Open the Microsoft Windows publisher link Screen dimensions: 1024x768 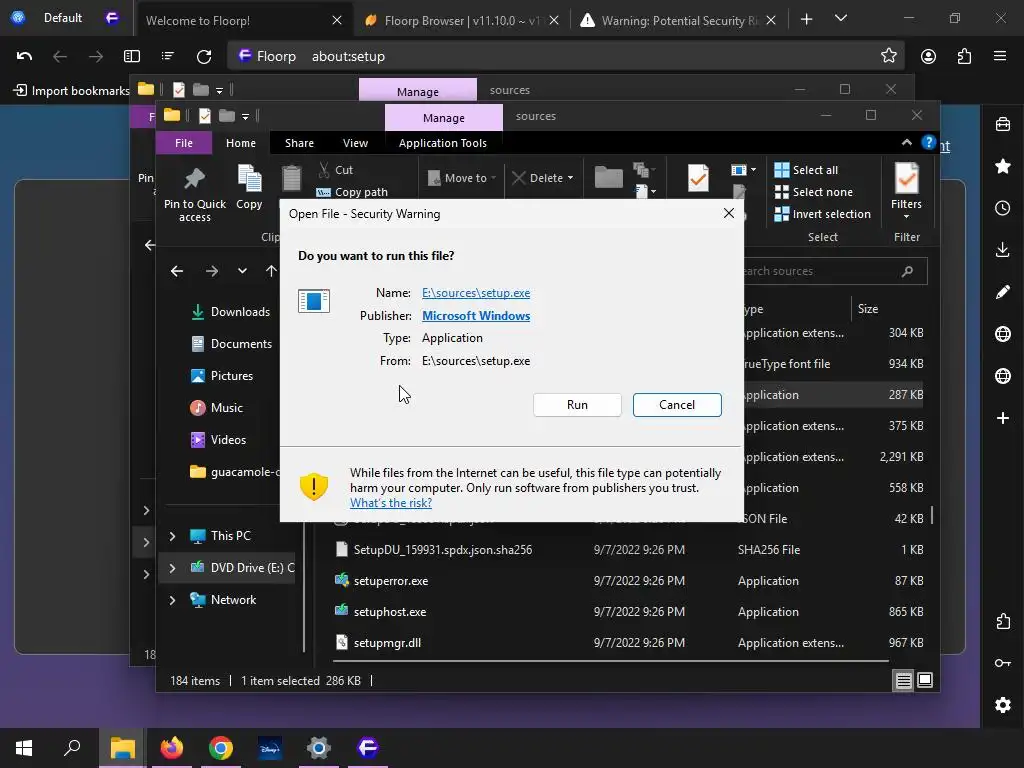coord(475,316)
